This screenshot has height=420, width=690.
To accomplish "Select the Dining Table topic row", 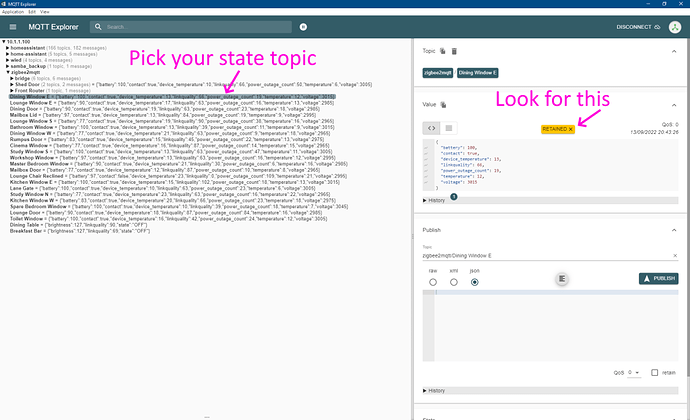I will [x=79, y=225].
